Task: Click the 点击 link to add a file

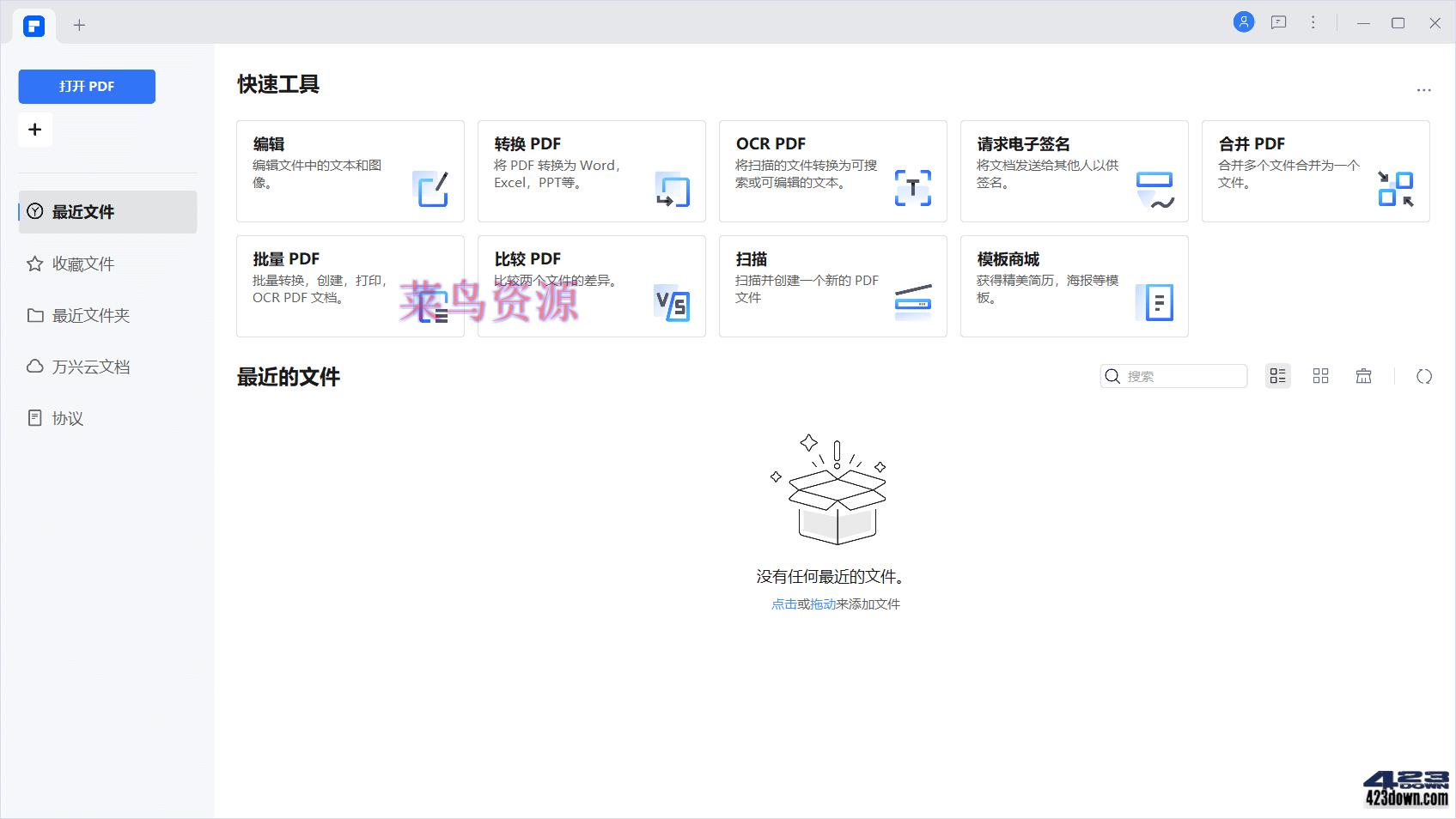Action: (783, 604)
